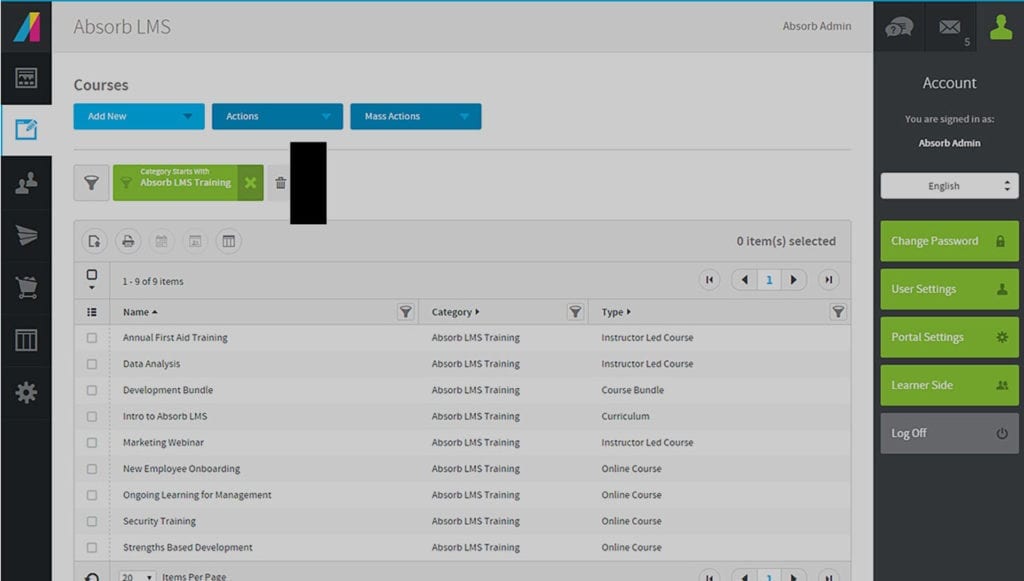Screen dimensions: 1024x581
Task: Click the trash icon to clear filters
Action: [280, 183]
